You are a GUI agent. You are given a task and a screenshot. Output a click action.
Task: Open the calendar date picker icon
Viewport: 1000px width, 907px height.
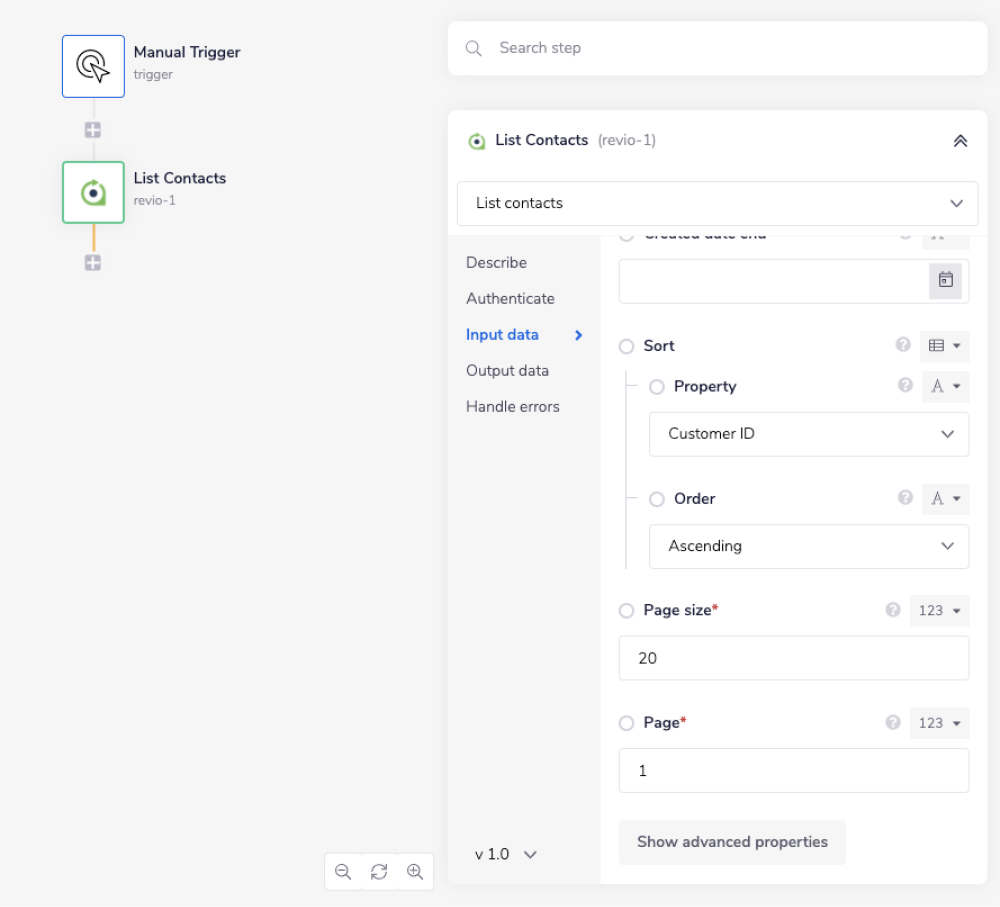point(945,281)
